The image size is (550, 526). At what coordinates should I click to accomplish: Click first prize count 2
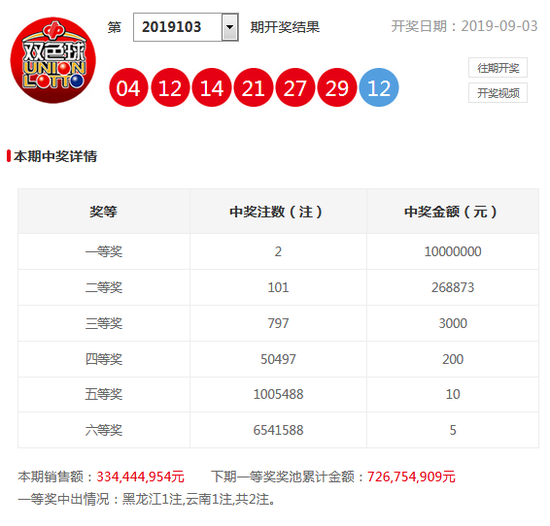[x=278, y=252]
